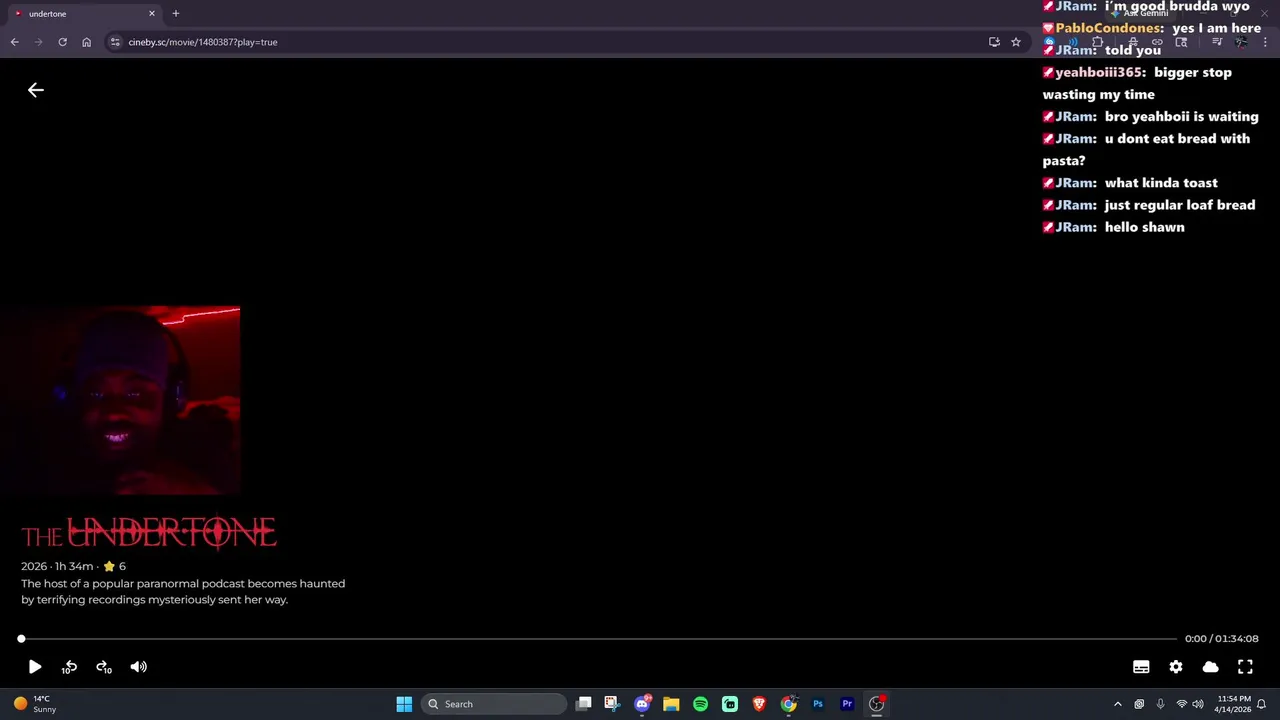Open the clock showing 11:54 PM

[1234, 704]
